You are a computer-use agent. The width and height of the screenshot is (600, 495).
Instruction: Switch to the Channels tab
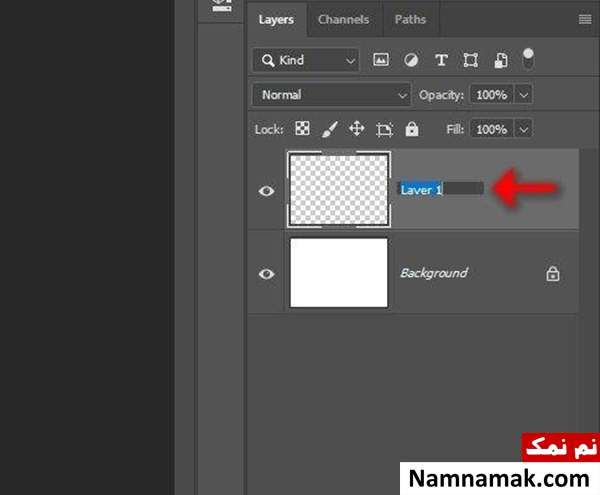344,20
